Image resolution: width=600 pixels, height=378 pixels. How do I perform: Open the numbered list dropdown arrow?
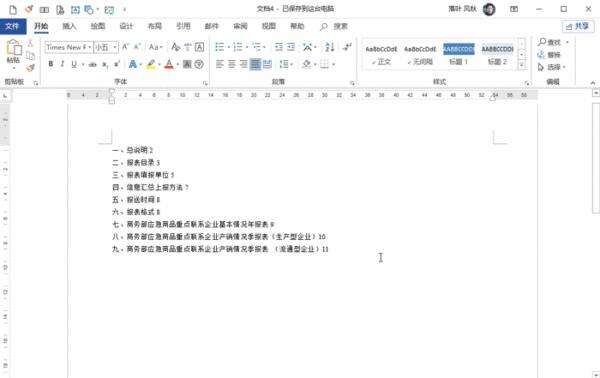coord(247,47)
